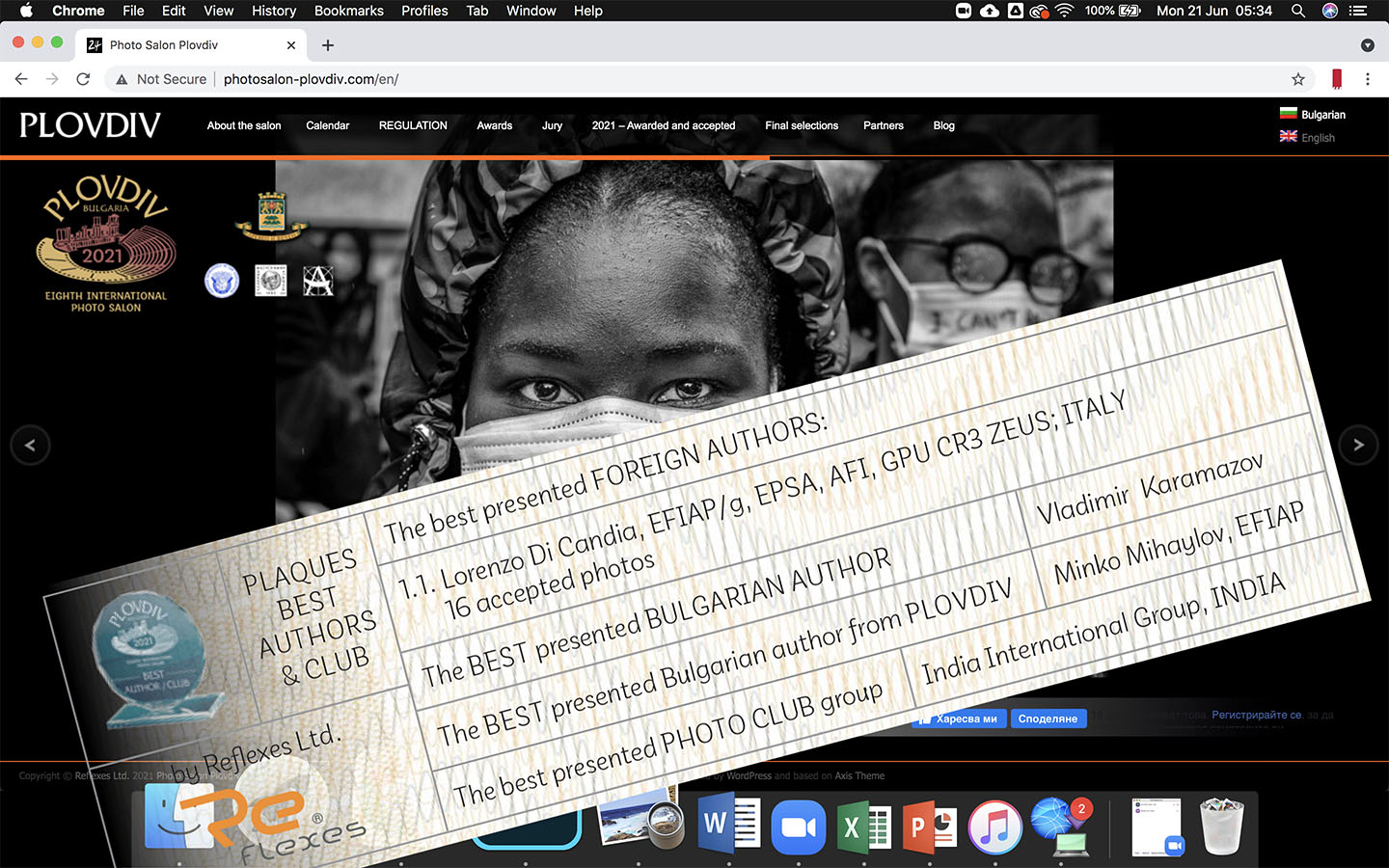Show the previous slide with left arrow
Screen dimensions: 1389x868
click(x=30, y=446)
